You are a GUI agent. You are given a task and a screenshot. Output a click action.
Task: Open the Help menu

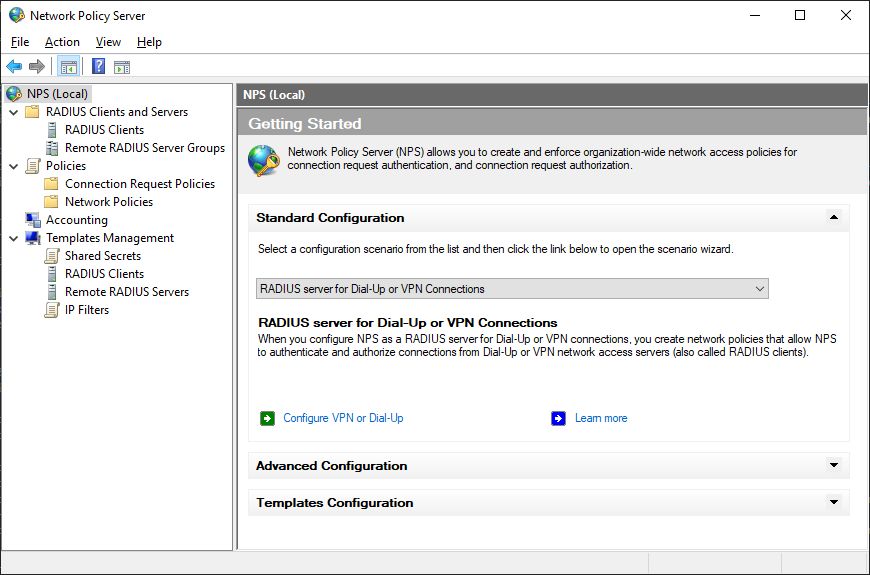coord(149,42)
